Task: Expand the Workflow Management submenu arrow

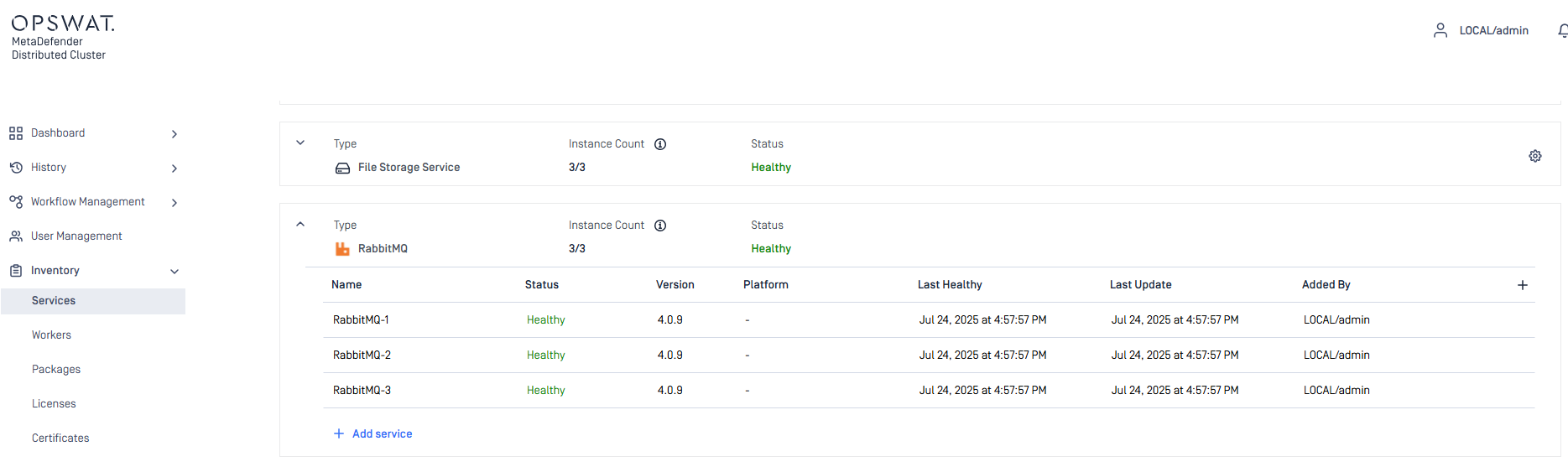Action: (x=175, y=203)
